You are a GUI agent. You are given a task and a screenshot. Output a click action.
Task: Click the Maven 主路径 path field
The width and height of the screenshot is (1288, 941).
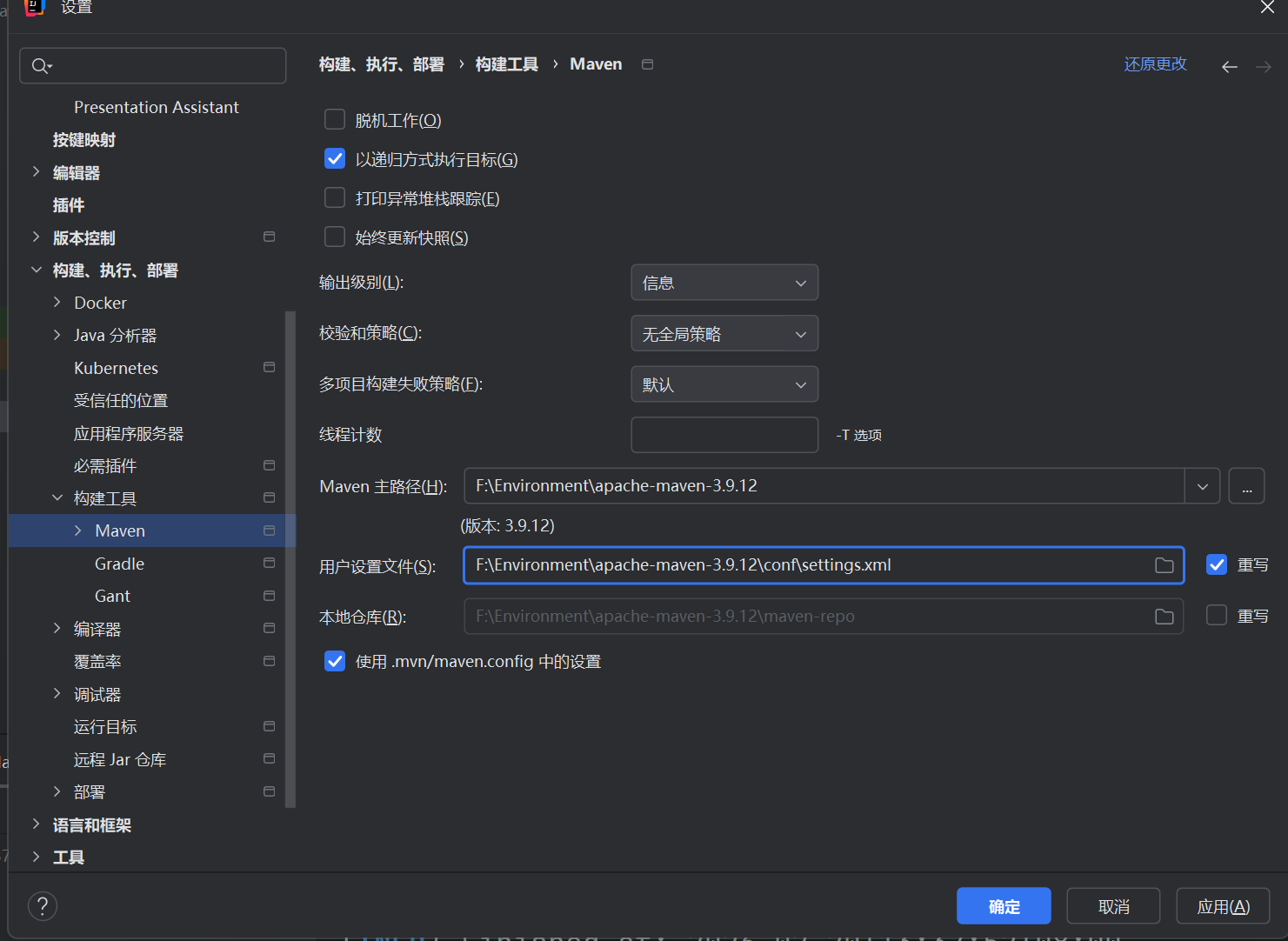pos(824,486)
